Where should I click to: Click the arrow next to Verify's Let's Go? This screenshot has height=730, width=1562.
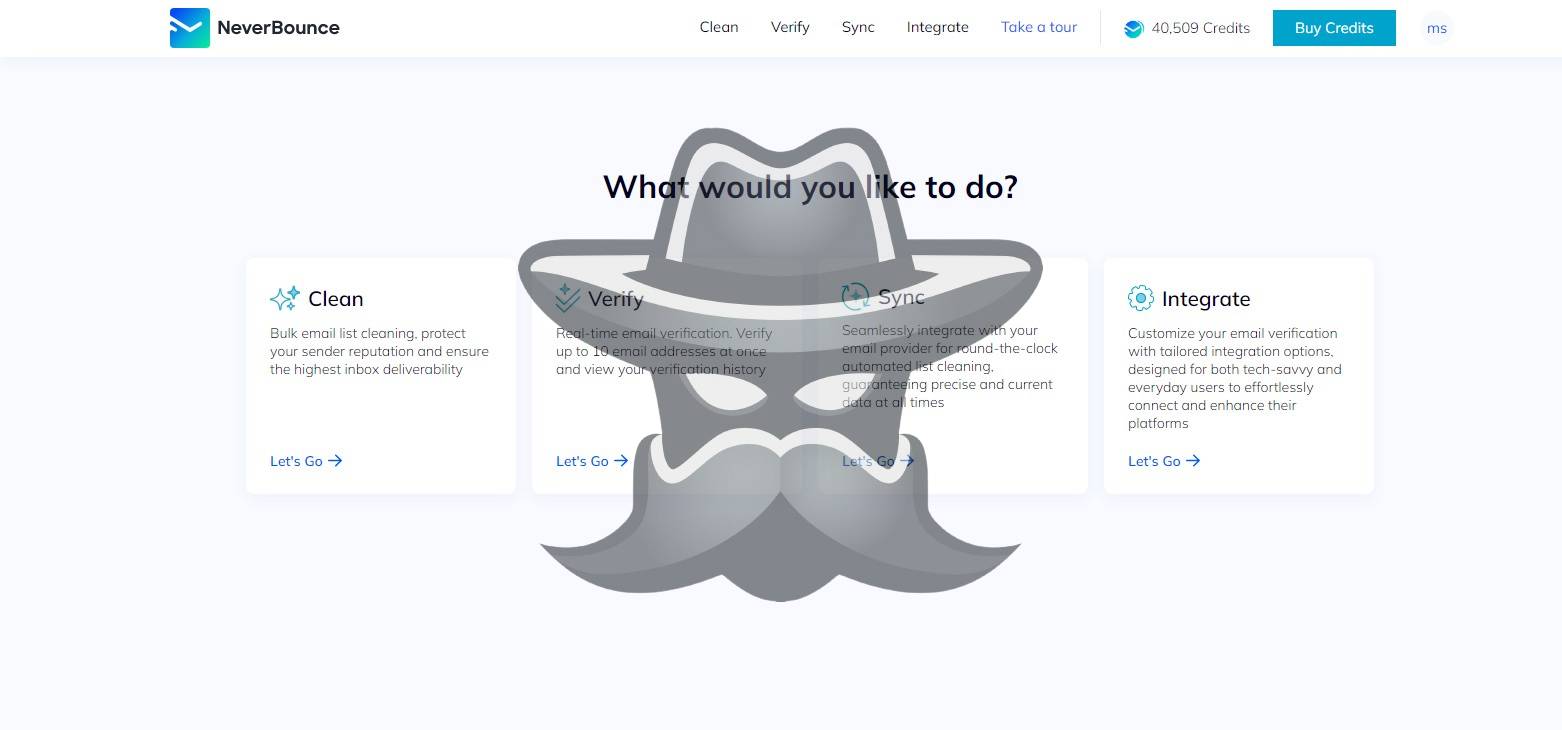[x=621, y=461]
